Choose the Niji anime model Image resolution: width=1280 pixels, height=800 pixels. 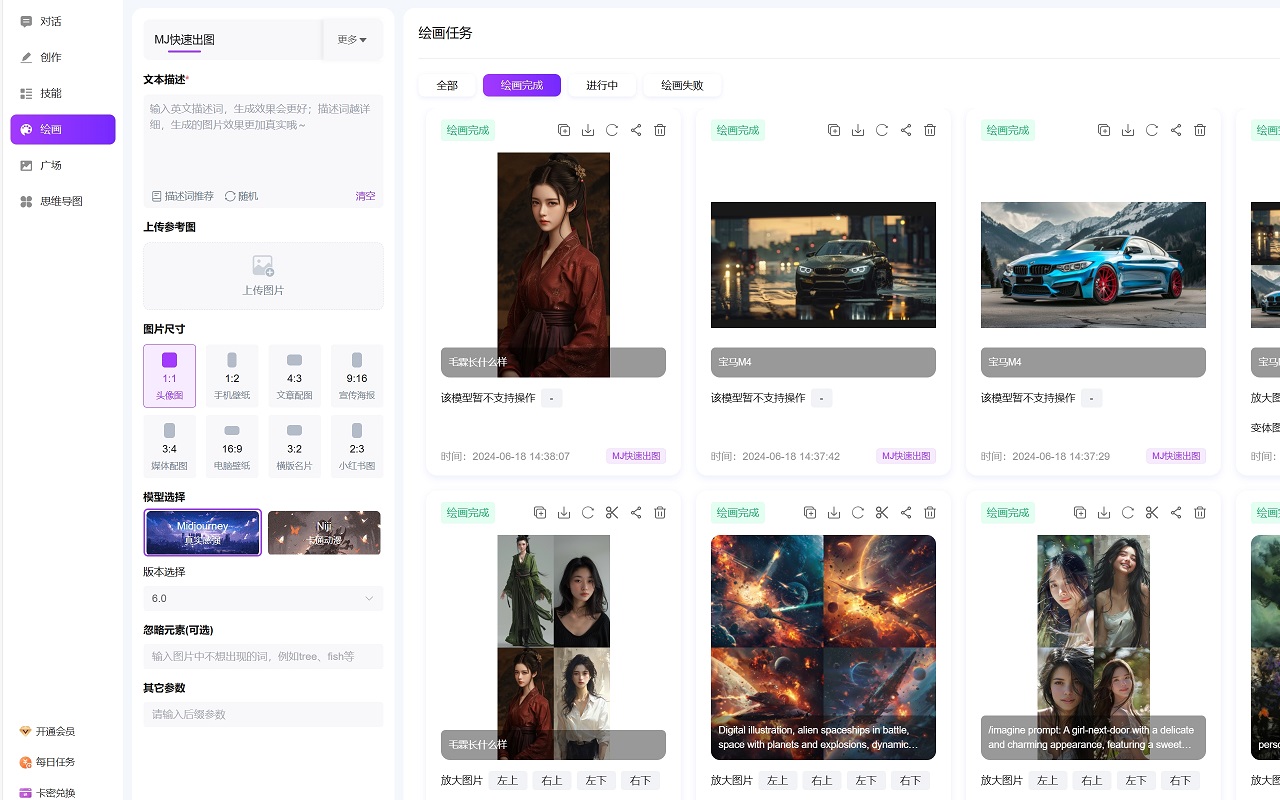point(324,532)
